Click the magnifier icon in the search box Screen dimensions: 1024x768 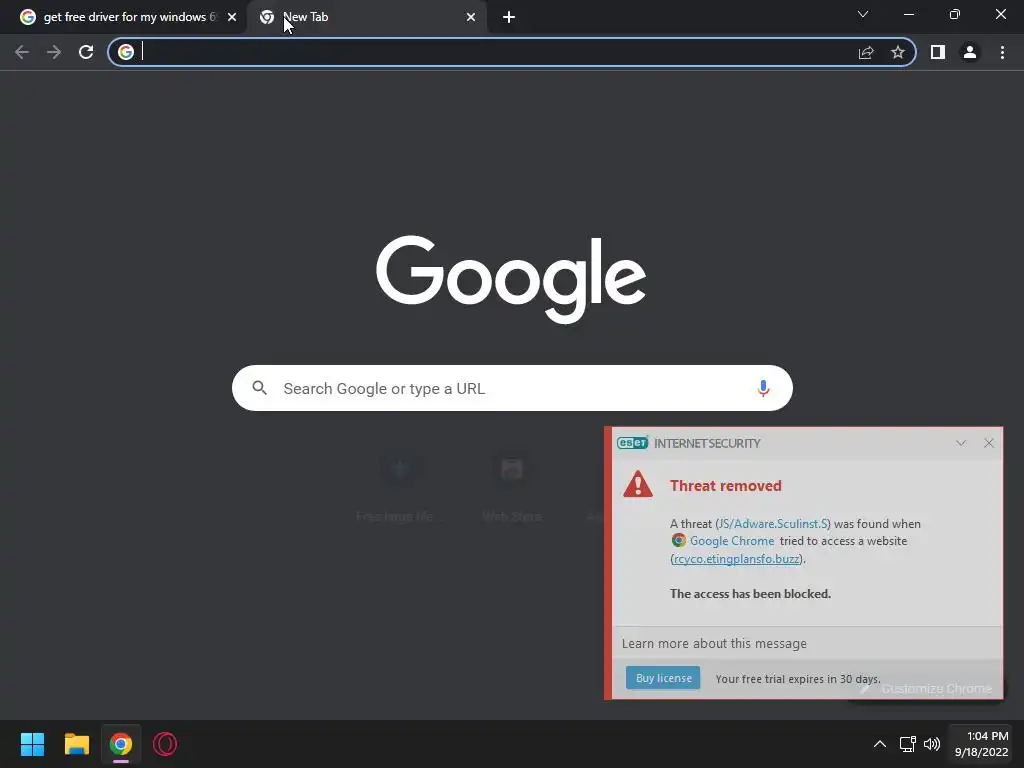pos(259,389)
